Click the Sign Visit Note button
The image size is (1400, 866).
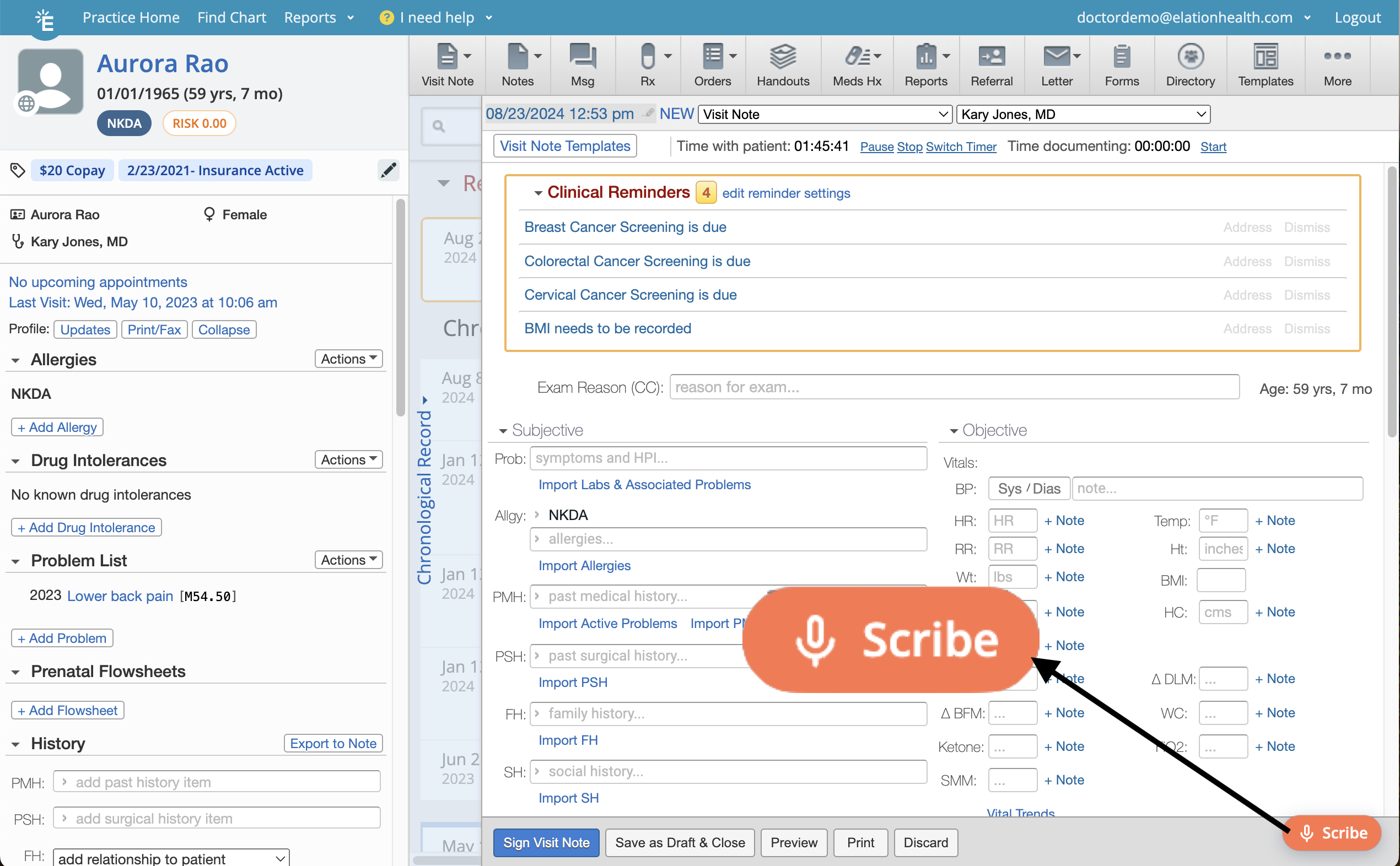pyautogui.click(x=546, y=842)
